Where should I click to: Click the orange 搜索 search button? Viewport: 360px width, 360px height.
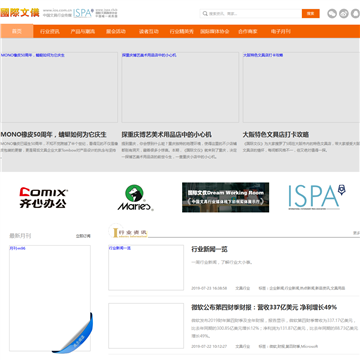(x=311, y=14)
